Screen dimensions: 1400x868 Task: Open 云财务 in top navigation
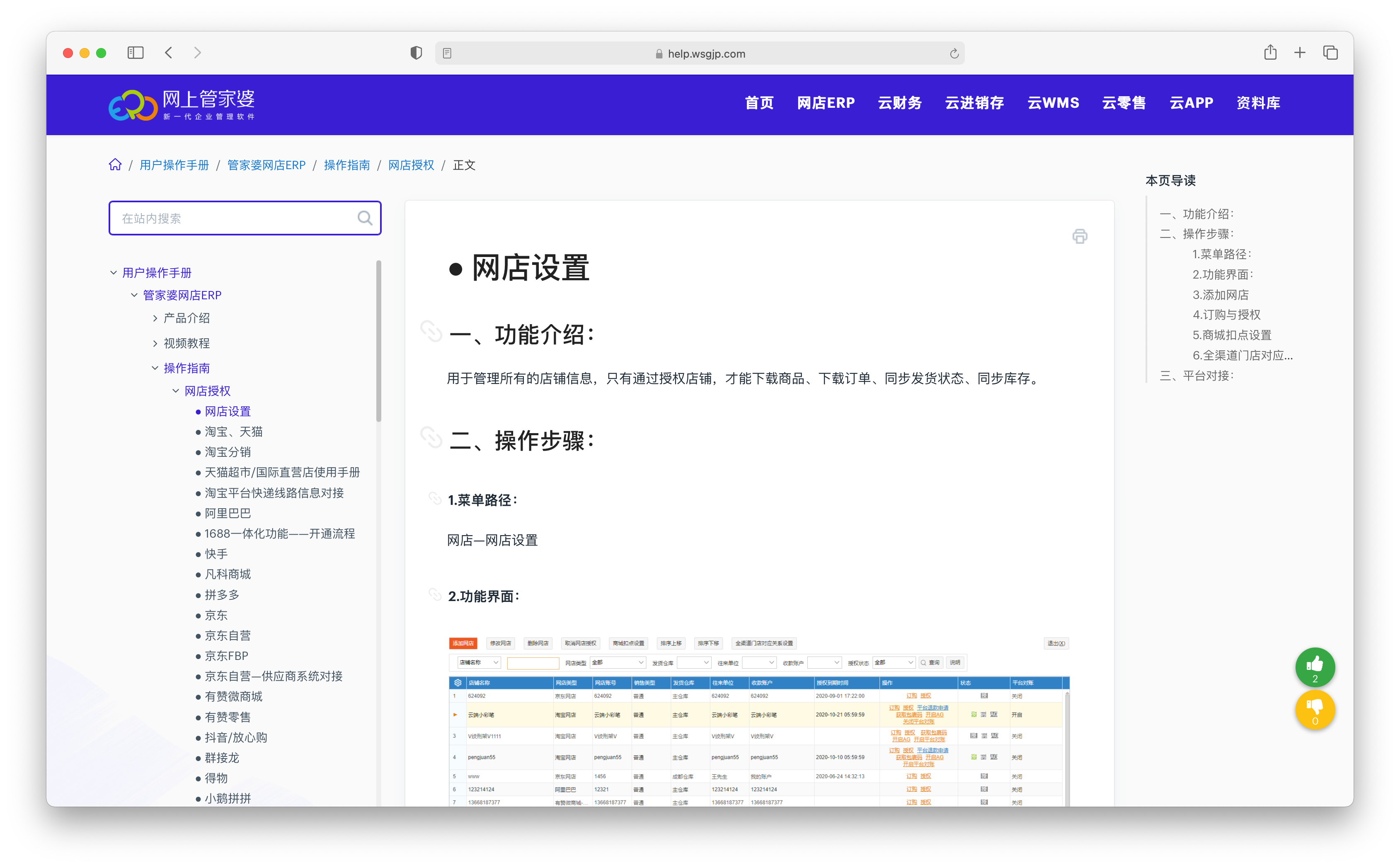(x=899, y=103)
